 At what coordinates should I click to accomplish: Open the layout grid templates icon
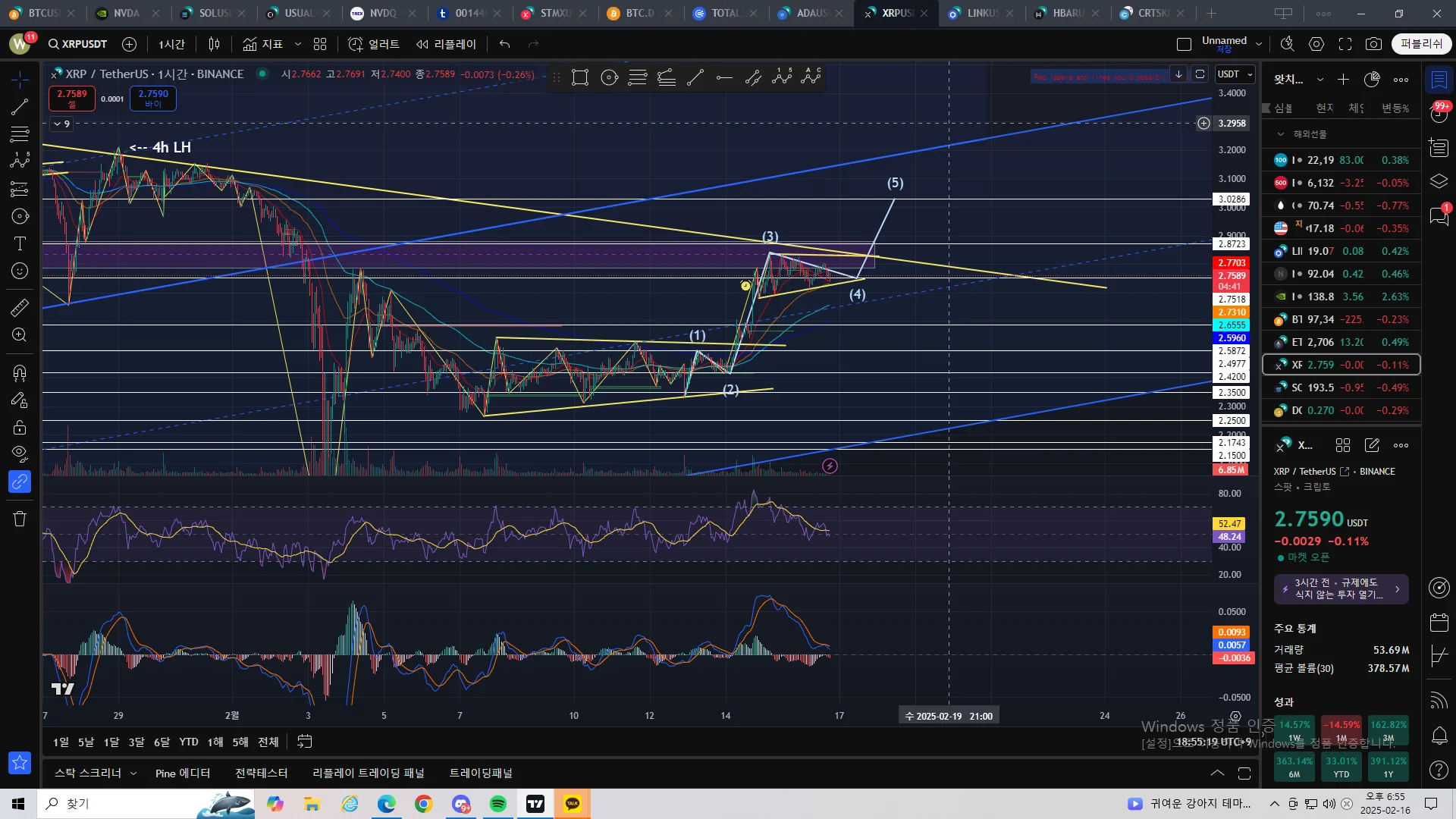(320, 44)
